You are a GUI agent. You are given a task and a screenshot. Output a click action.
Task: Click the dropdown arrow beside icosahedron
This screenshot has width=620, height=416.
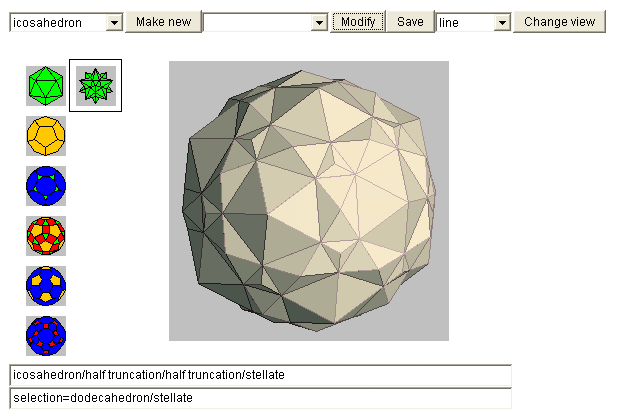click(x=113, y=22)
